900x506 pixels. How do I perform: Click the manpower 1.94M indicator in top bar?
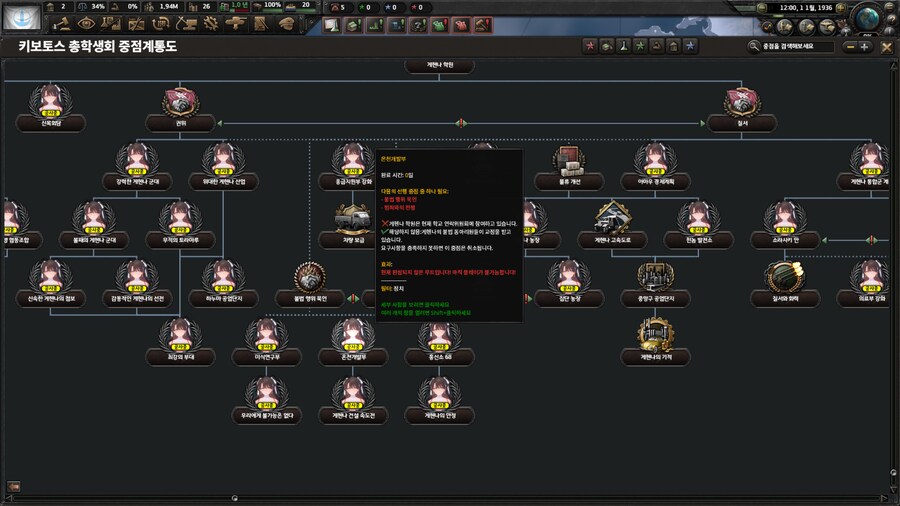pyautogui.click(x=164, y=6)
